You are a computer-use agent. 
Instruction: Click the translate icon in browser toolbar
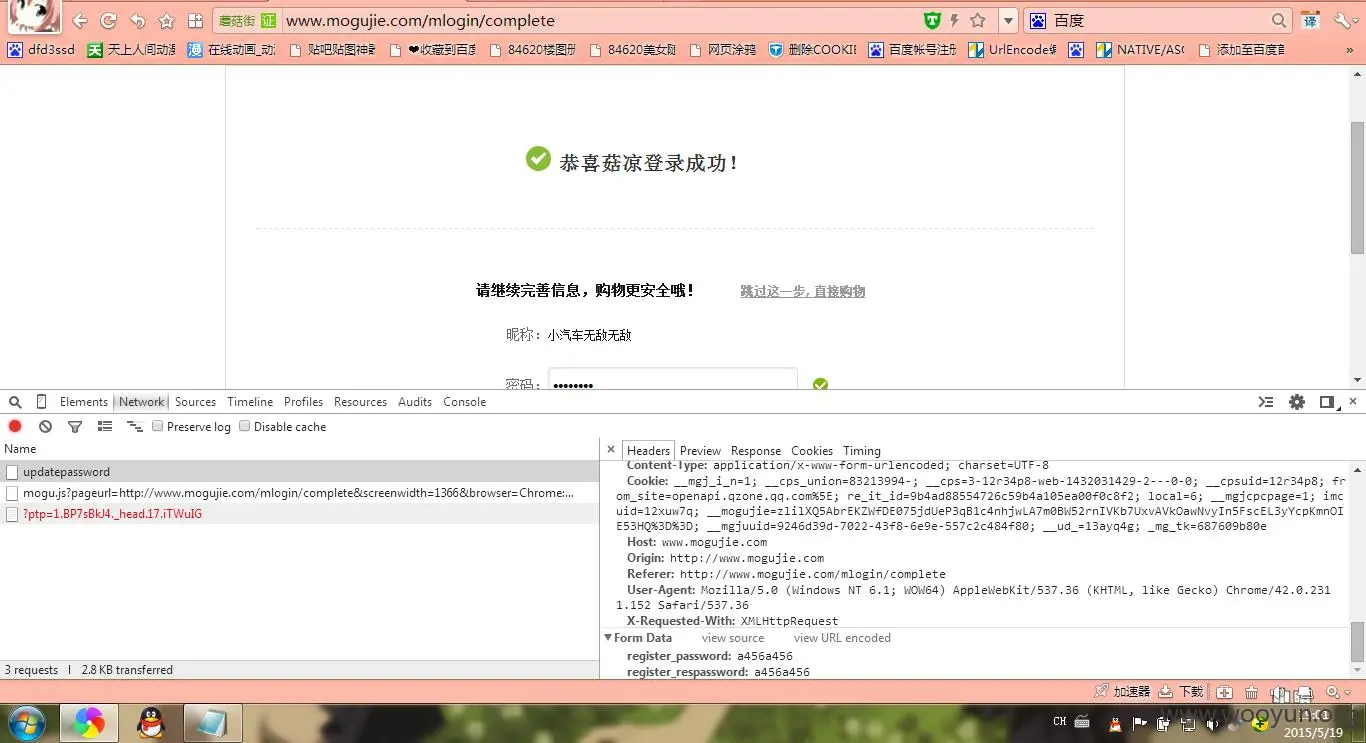click(x=1310, y=20)
